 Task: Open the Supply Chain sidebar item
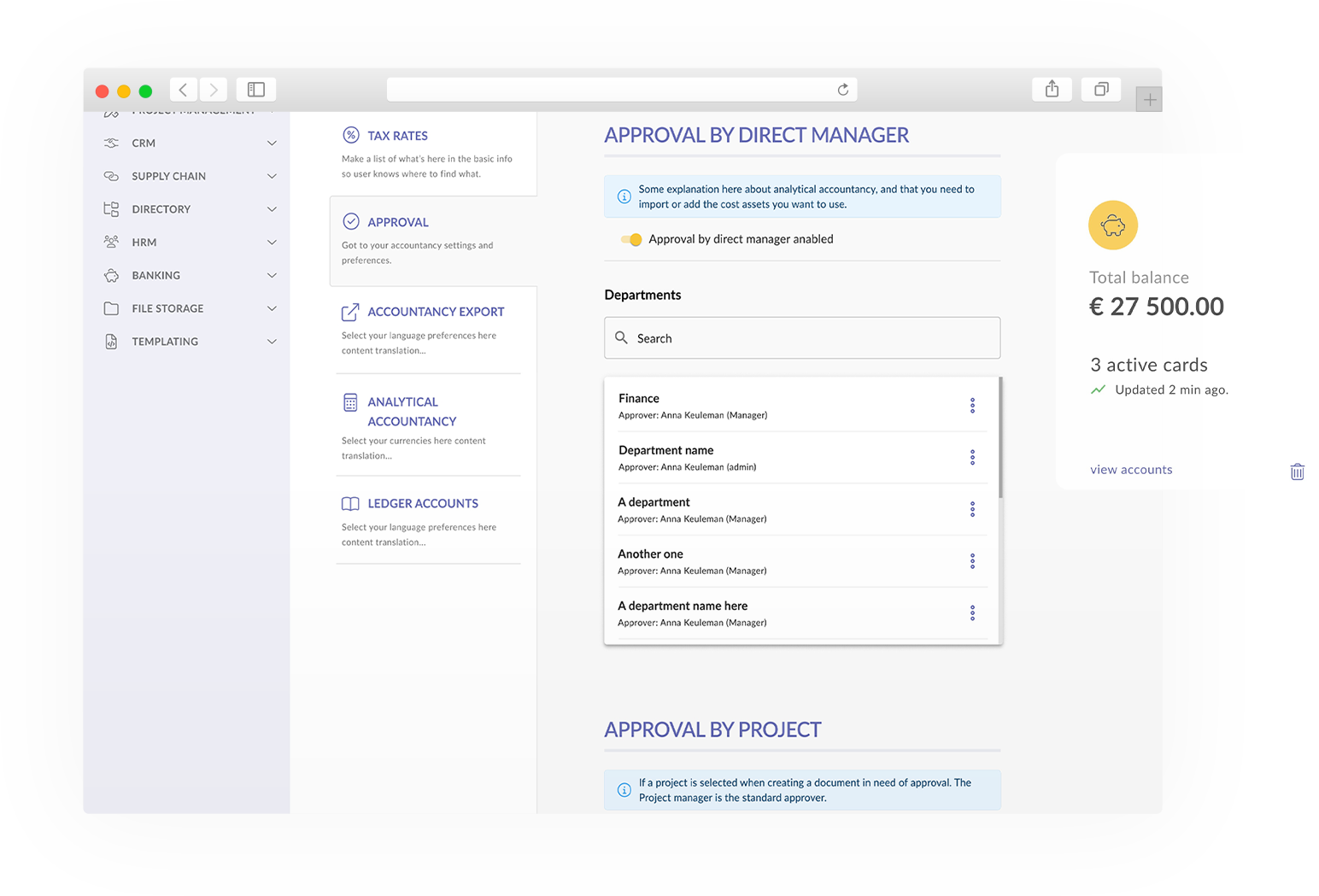168,176
